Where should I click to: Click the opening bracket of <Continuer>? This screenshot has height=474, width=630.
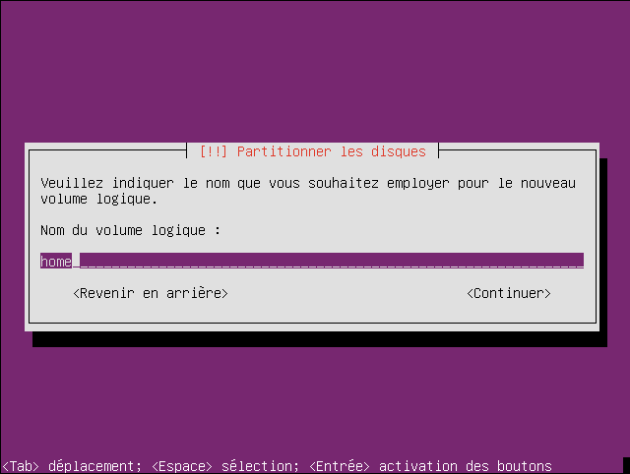470,294
